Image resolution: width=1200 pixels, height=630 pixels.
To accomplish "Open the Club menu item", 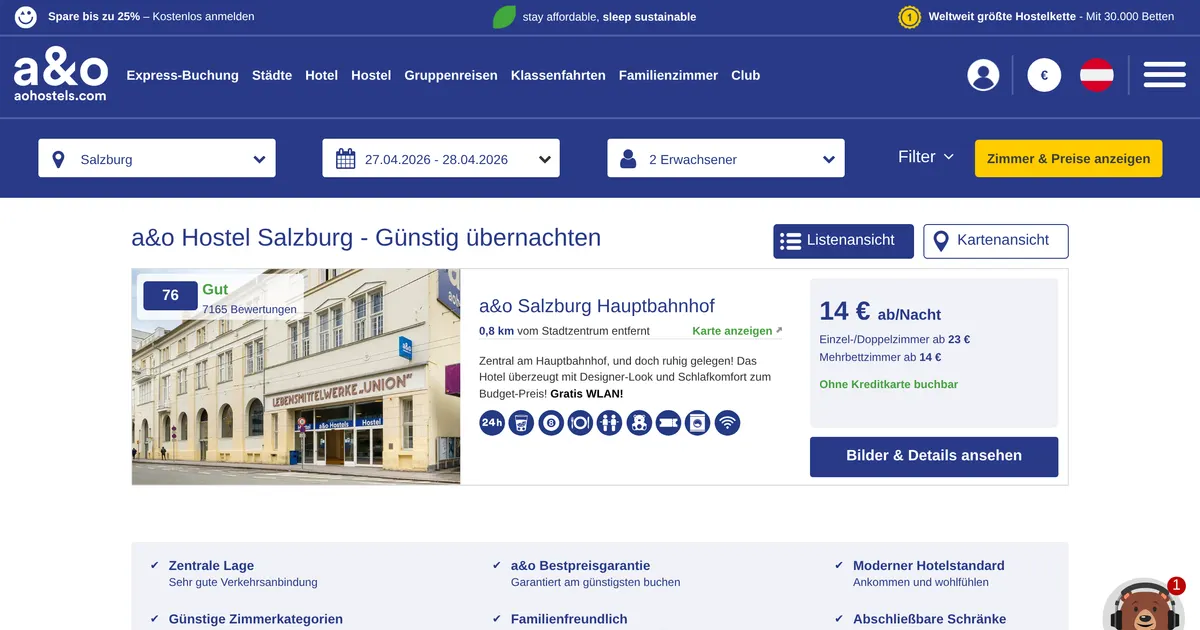I will click(746, 75).
